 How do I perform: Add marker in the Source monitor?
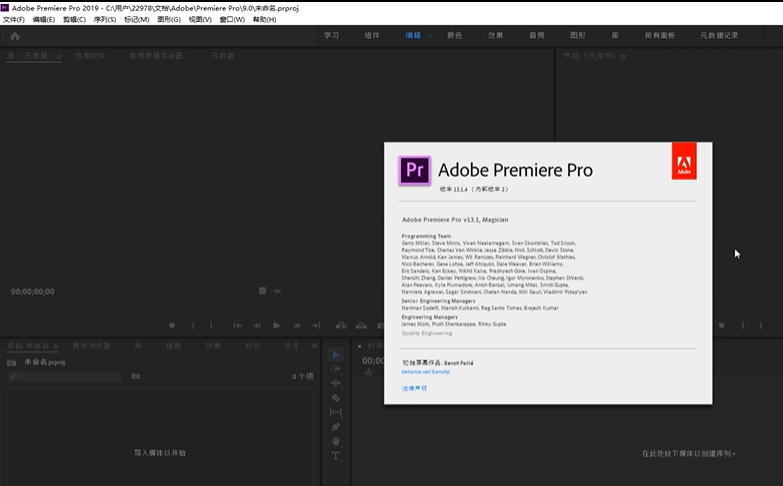tap(172, 325)
